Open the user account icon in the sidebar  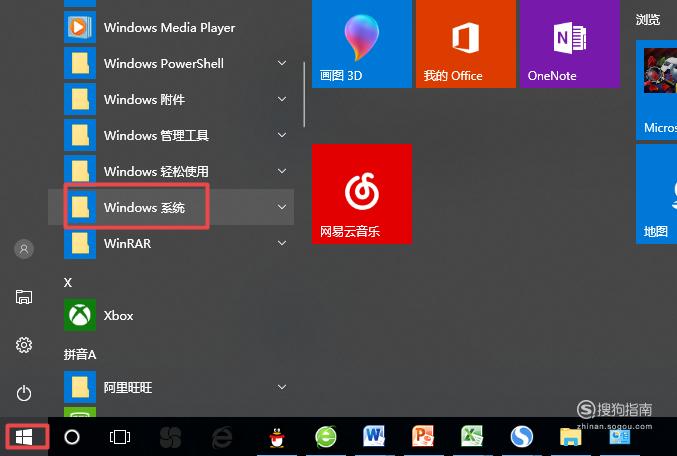pyautogui.click(x=24, y=249)
